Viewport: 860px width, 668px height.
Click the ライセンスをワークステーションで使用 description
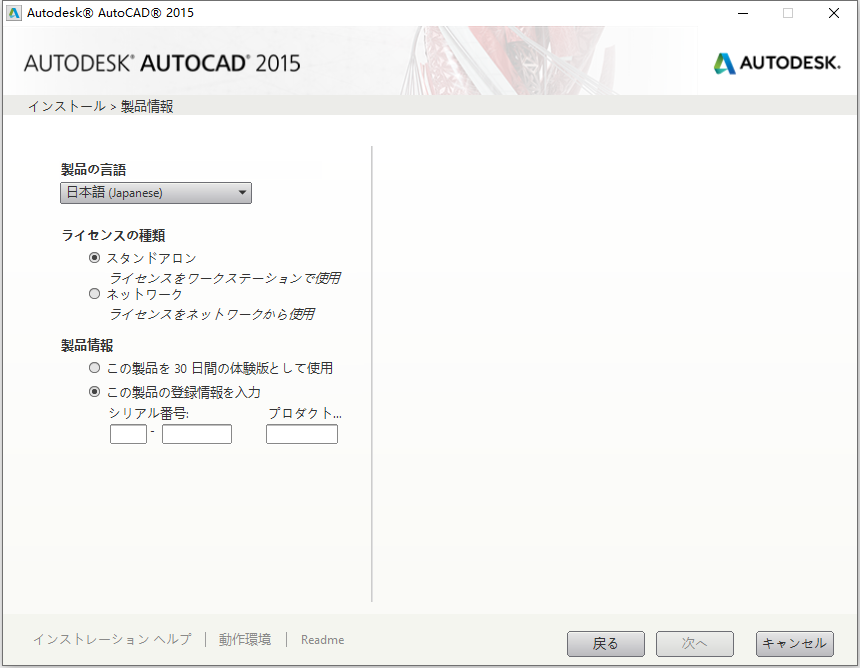[x=224, y=278]
